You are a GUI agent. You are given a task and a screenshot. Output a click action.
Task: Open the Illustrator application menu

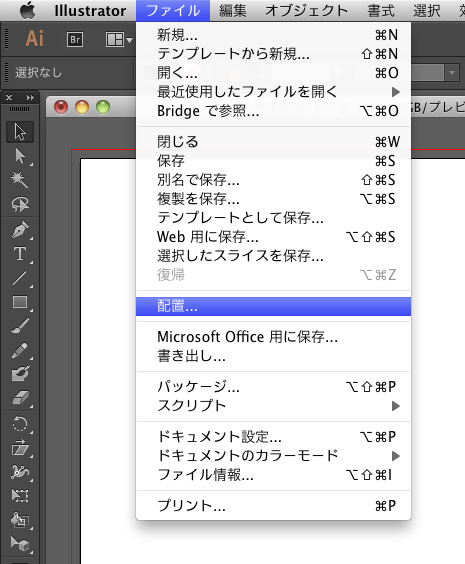90,11
